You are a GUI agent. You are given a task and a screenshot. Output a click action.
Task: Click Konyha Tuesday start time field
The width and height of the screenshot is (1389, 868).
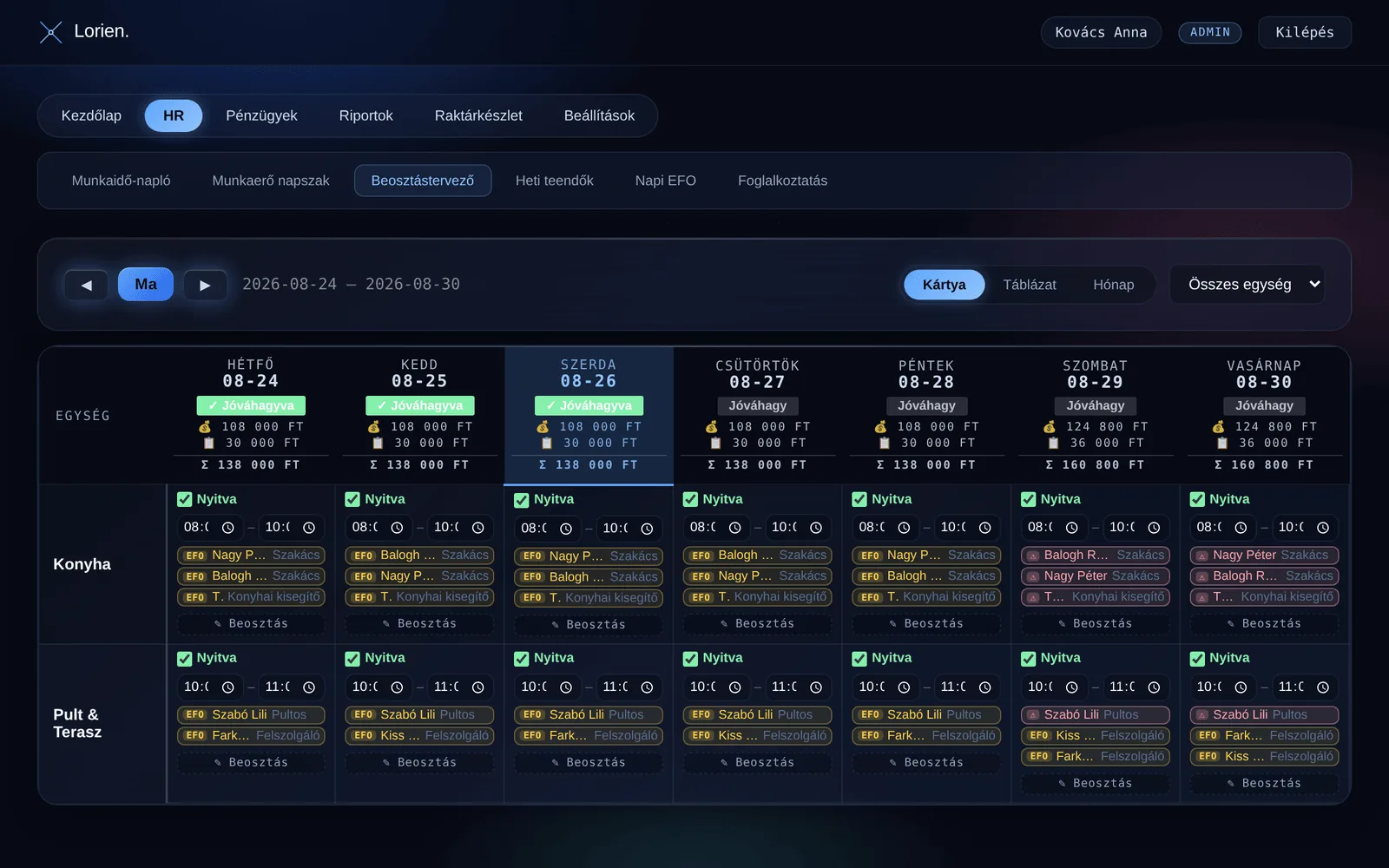[x=379, y=528]
